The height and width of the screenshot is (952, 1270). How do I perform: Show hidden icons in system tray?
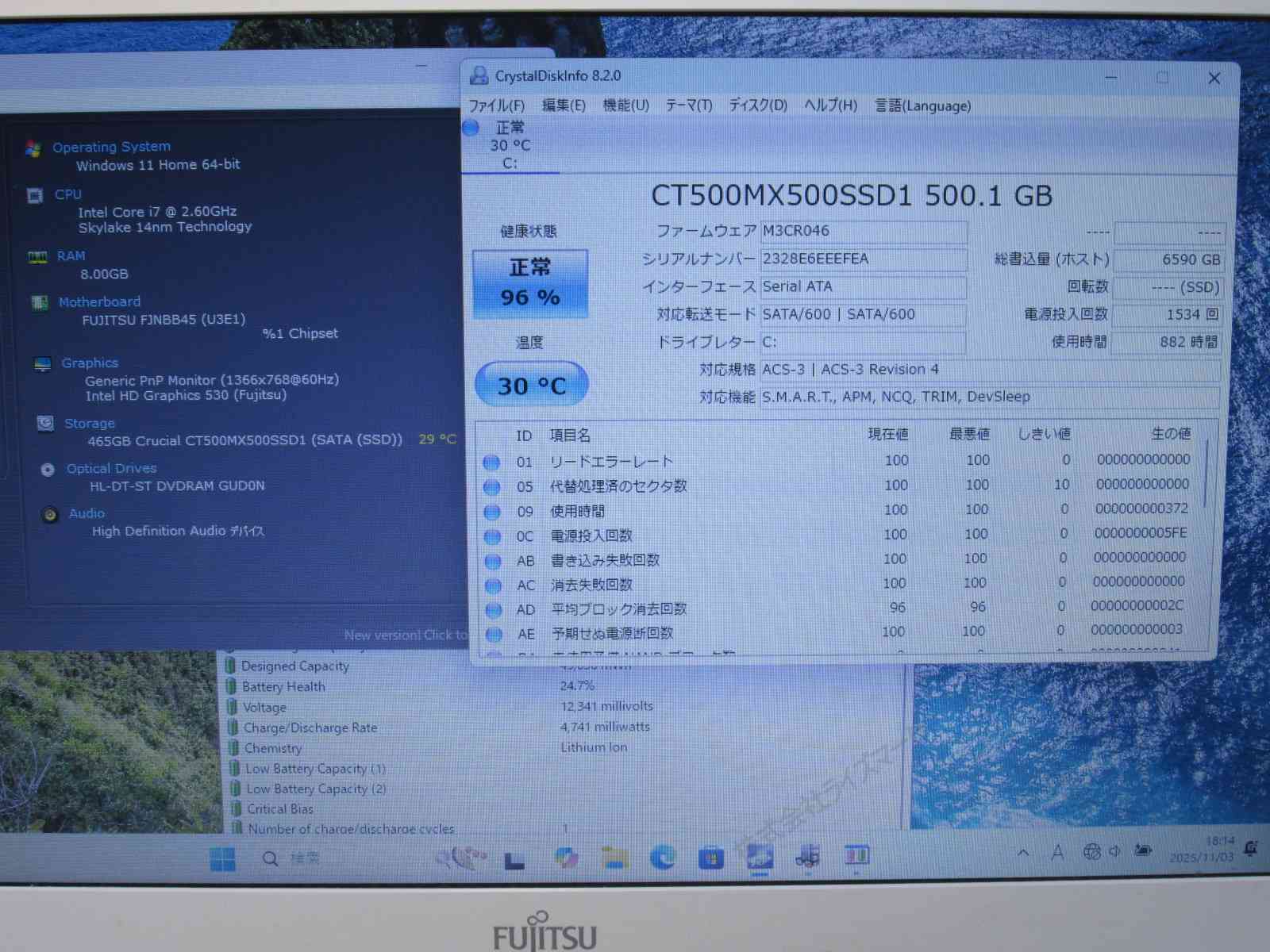pos(1023,853)
